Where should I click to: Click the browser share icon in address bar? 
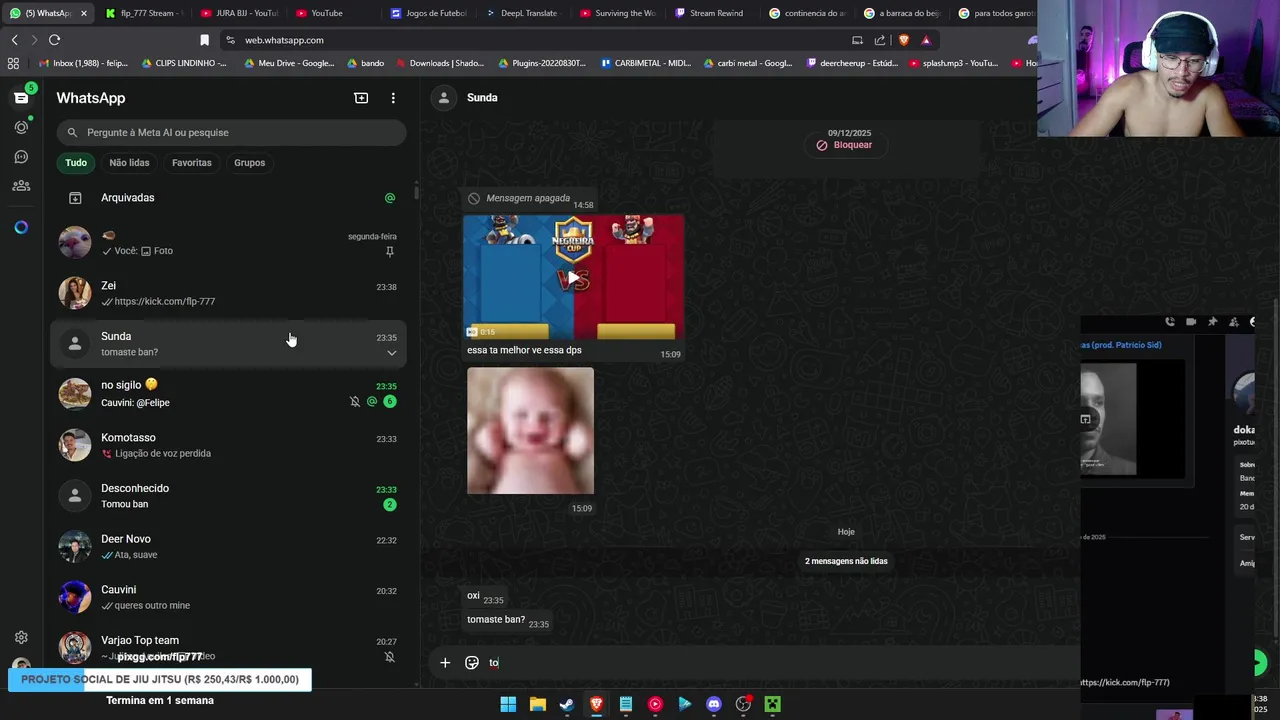pos(880,40)
